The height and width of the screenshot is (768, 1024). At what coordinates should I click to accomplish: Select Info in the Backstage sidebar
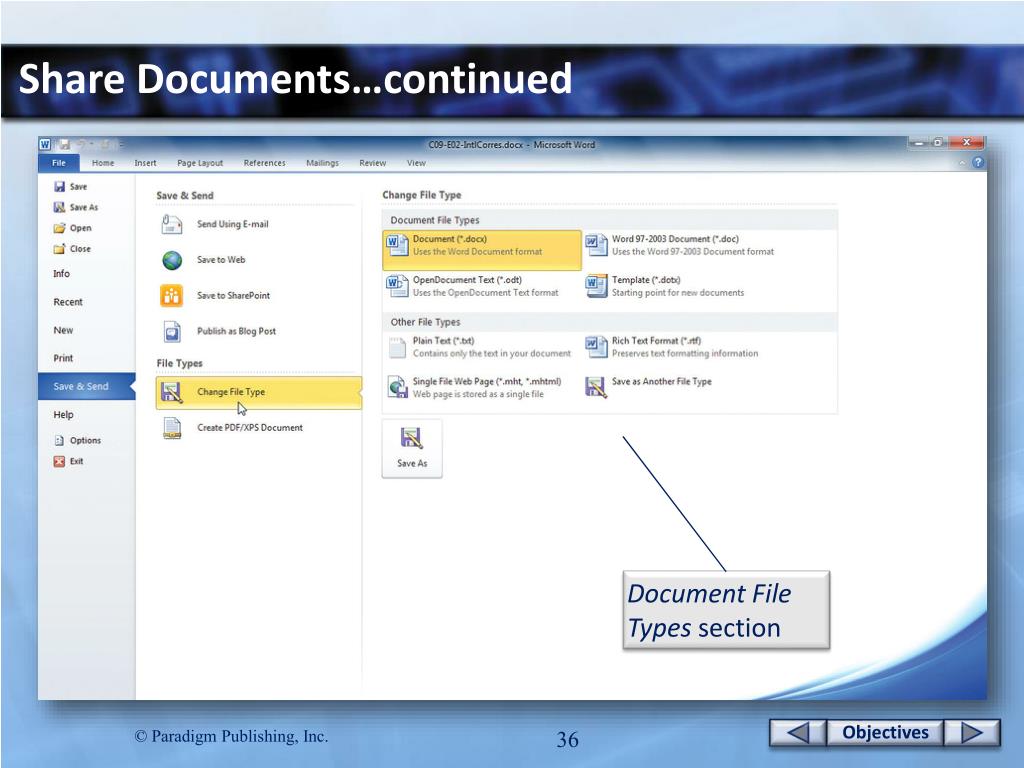(x=61, y=274)
